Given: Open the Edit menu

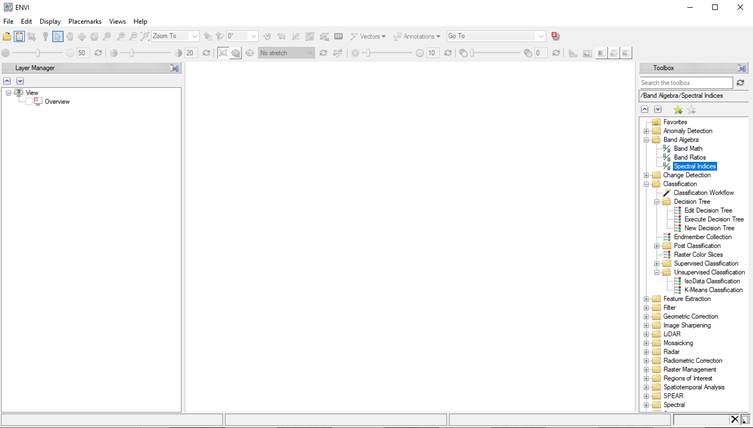Looking at the screenshot, I should 26,22.
